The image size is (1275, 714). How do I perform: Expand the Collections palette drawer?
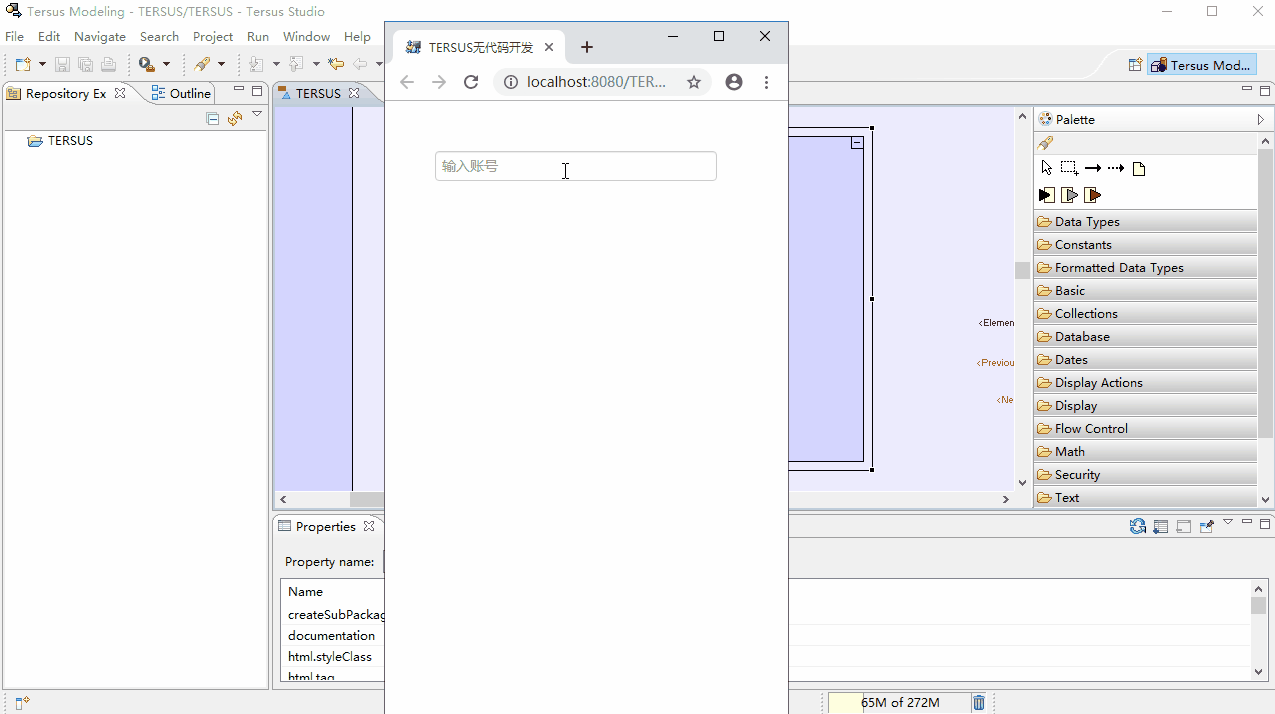click(1145, 314)
